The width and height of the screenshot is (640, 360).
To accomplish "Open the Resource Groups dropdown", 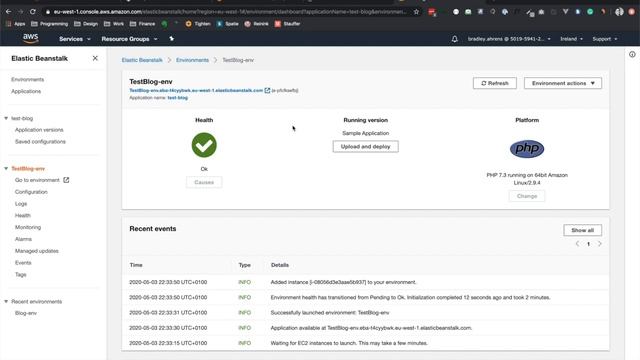I will point(129,39).
